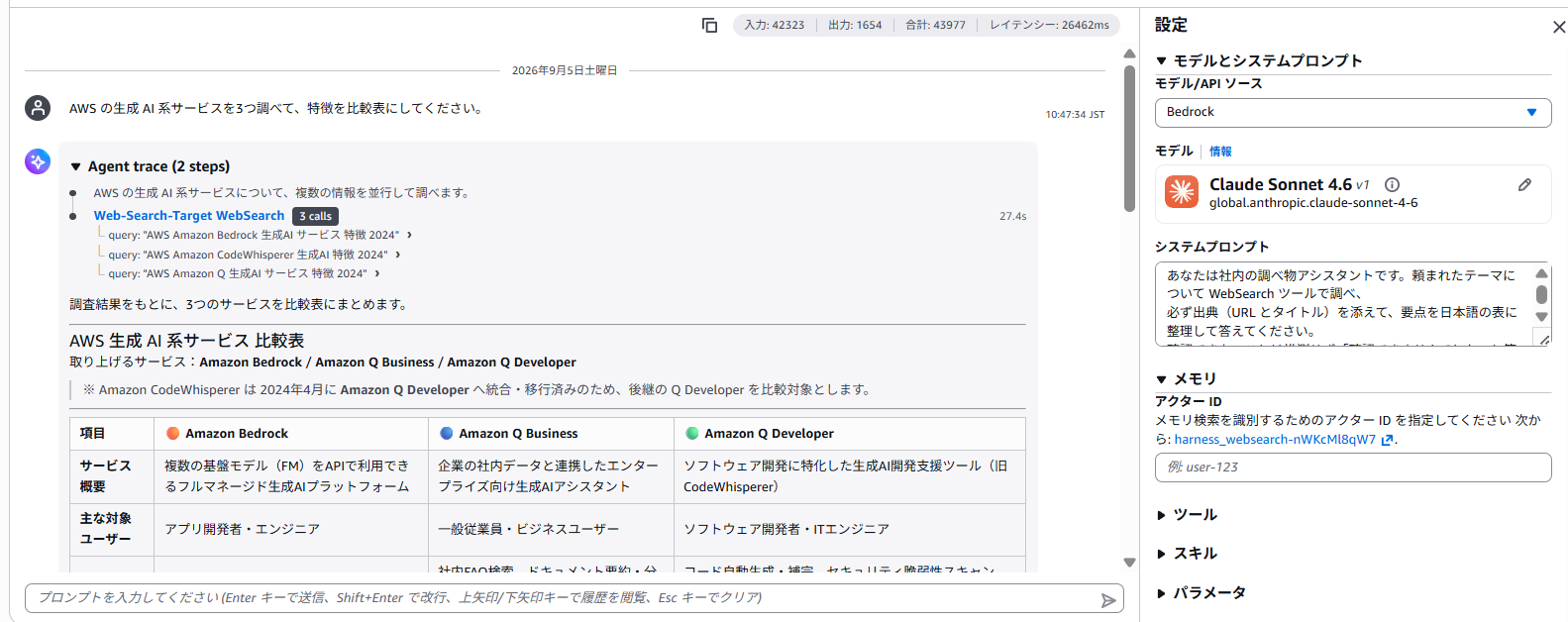Screen dimensions: 1568x622
Task: Click the blue Amazon Q Business column icon
Action: coord(446,433)
